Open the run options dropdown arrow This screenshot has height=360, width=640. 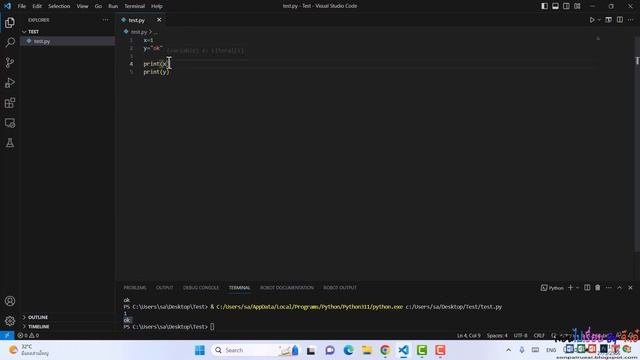[599, 20]
